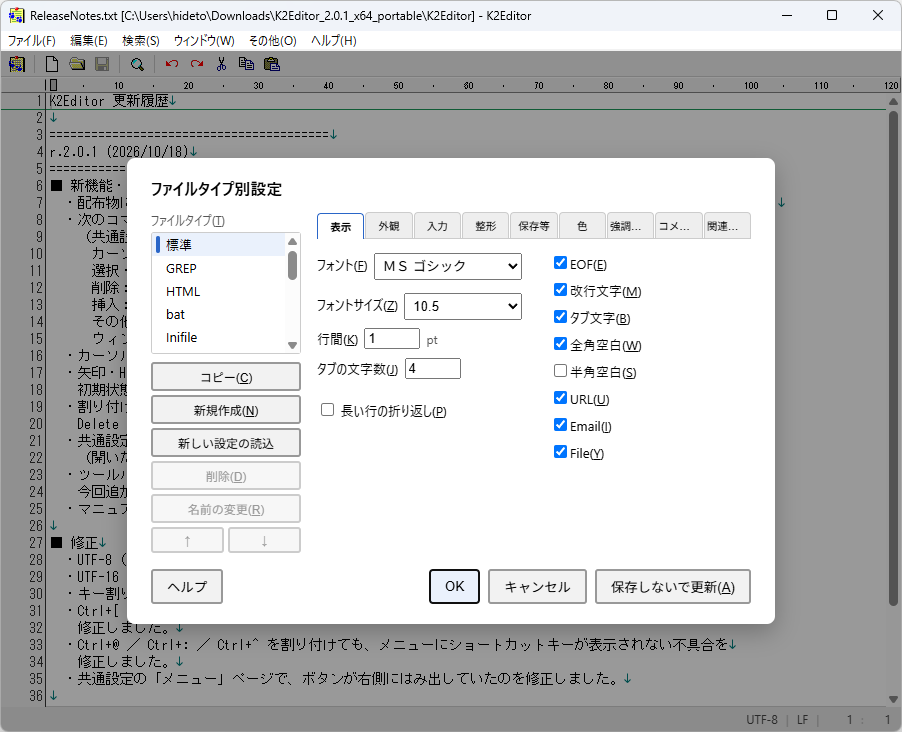902x732 pixels.
Task: Click the ヘルプ button in dialog
Action: click(187, 586)
